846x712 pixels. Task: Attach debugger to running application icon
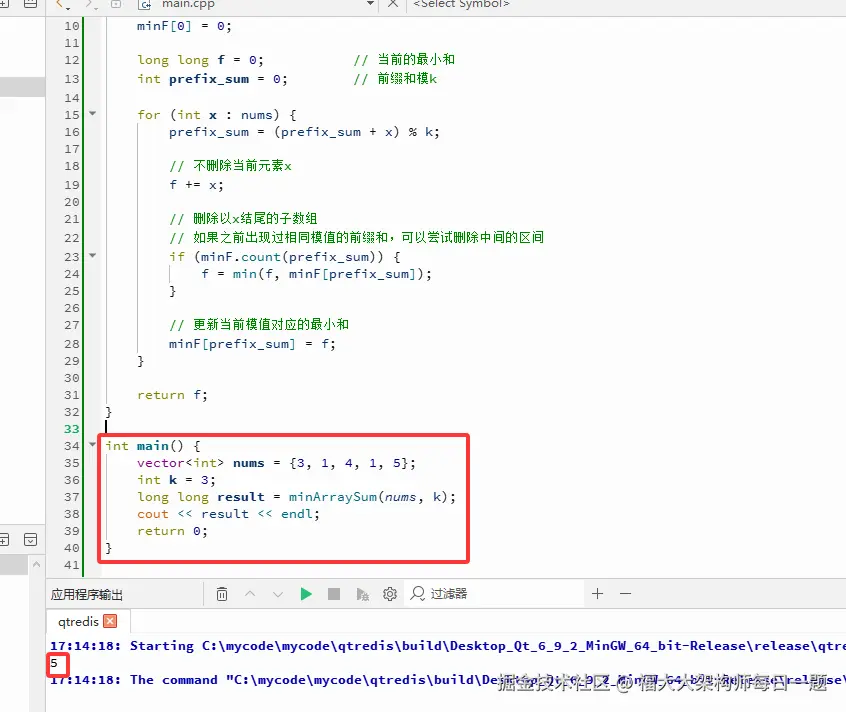point(362,594)
